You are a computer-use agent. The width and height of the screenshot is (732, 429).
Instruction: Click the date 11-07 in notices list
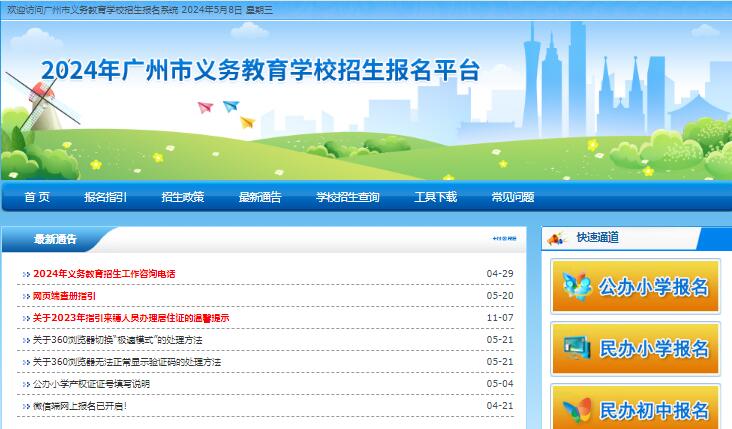[x=500, y=317]
